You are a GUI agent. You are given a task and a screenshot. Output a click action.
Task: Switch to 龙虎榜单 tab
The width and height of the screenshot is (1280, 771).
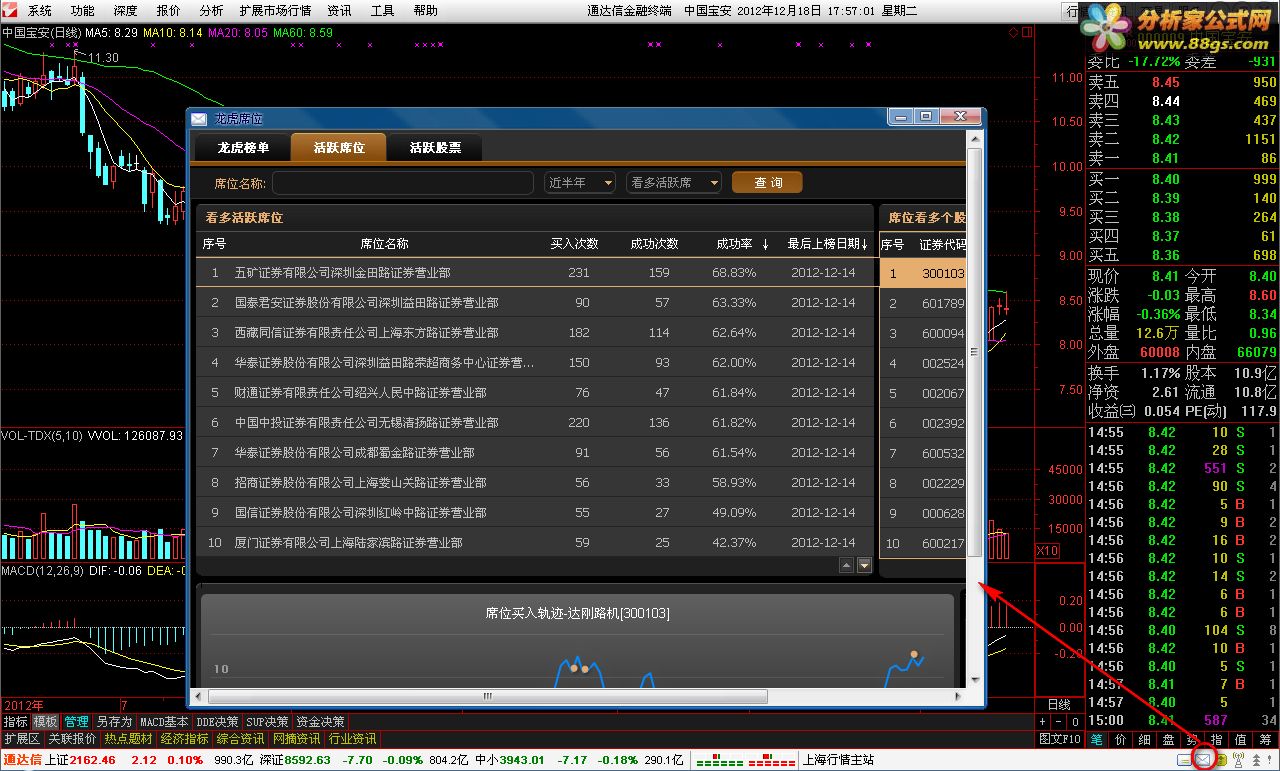[x=243, y=147]
